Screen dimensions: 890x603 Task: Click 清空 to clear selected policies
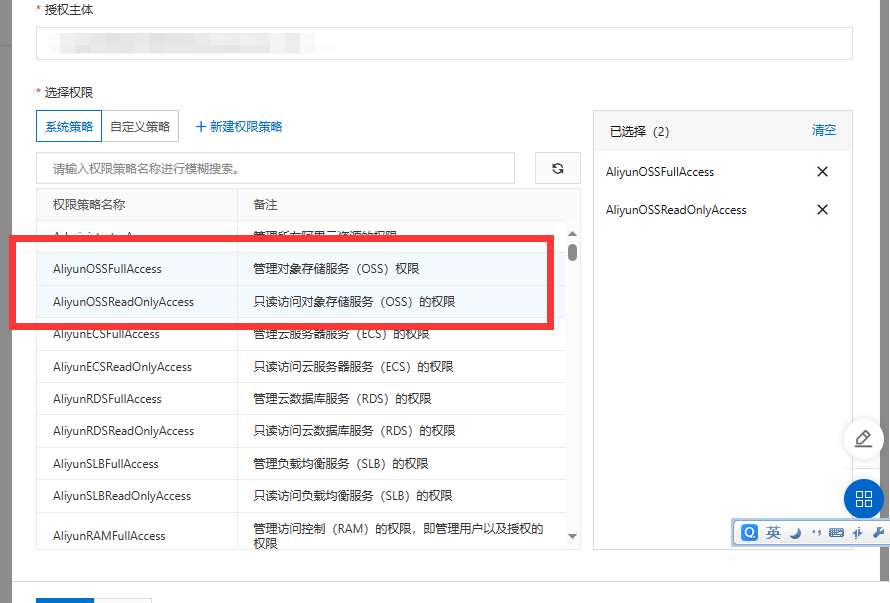coord(824,131)
